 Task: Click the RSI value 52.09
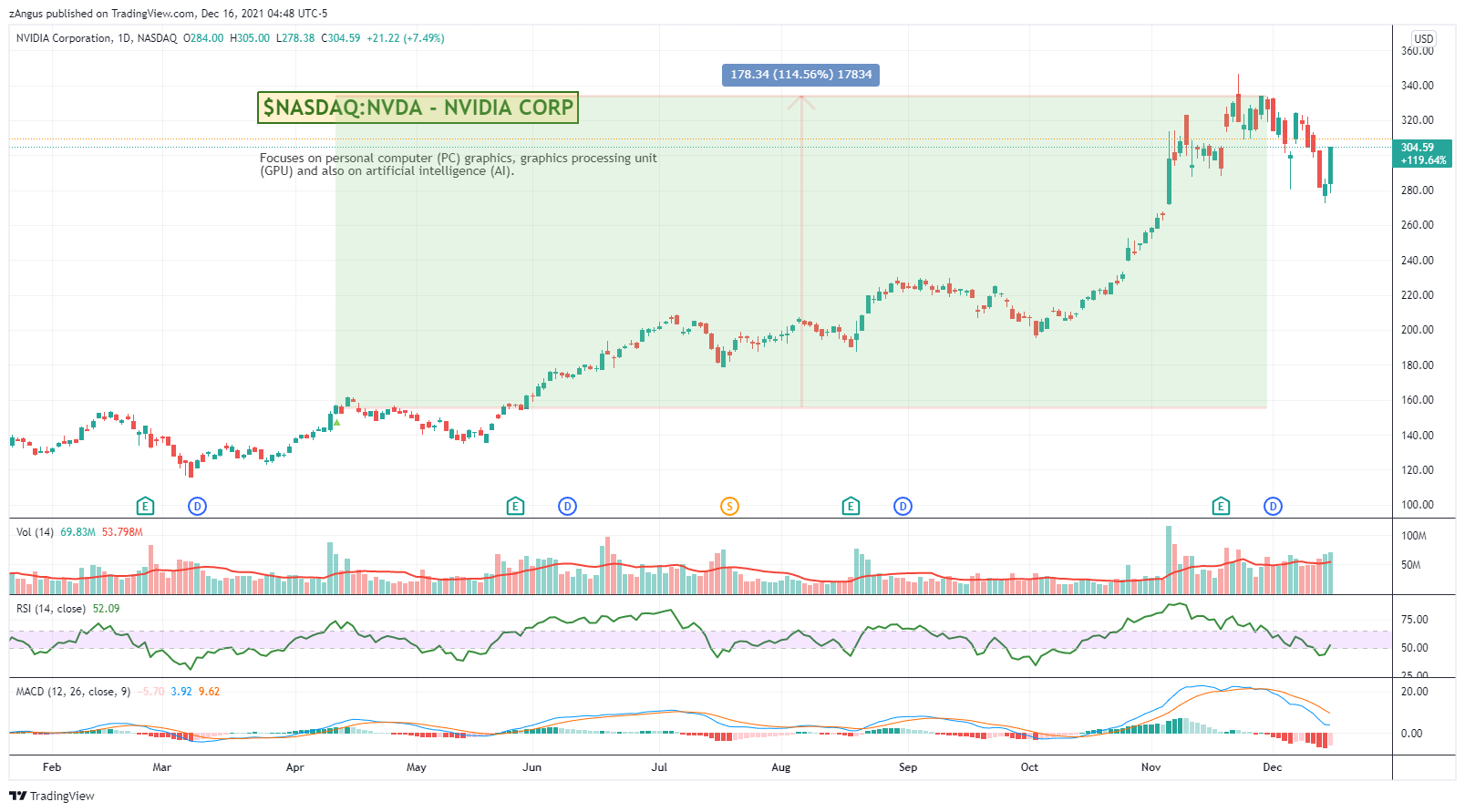106,609
